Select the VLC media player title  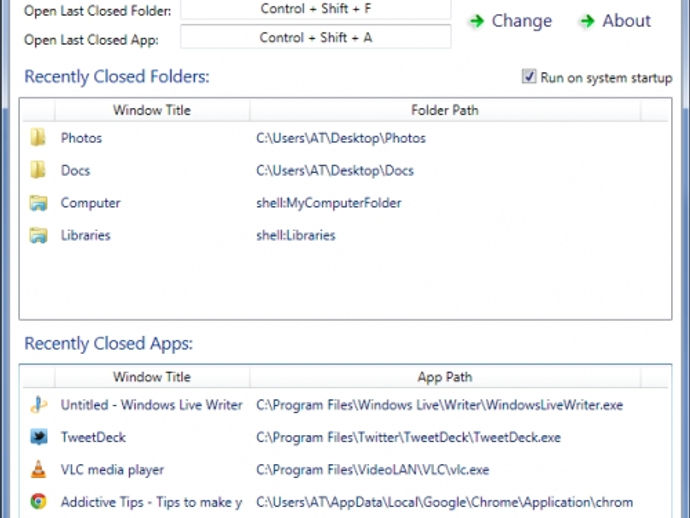112,470
